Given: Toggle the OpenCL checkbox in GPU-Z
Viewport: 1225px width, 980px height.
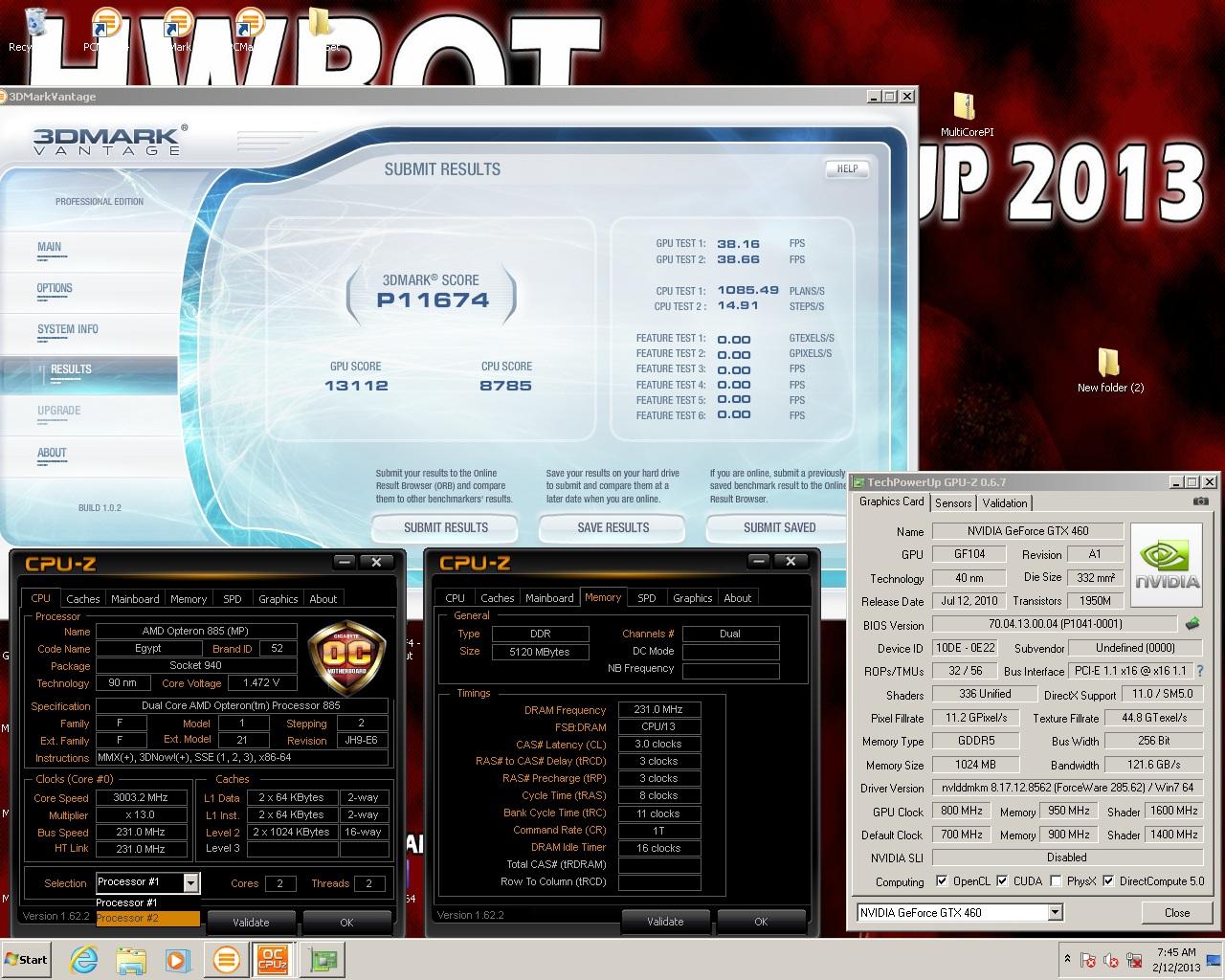Looking at the screenshot, I should [942, 880].
